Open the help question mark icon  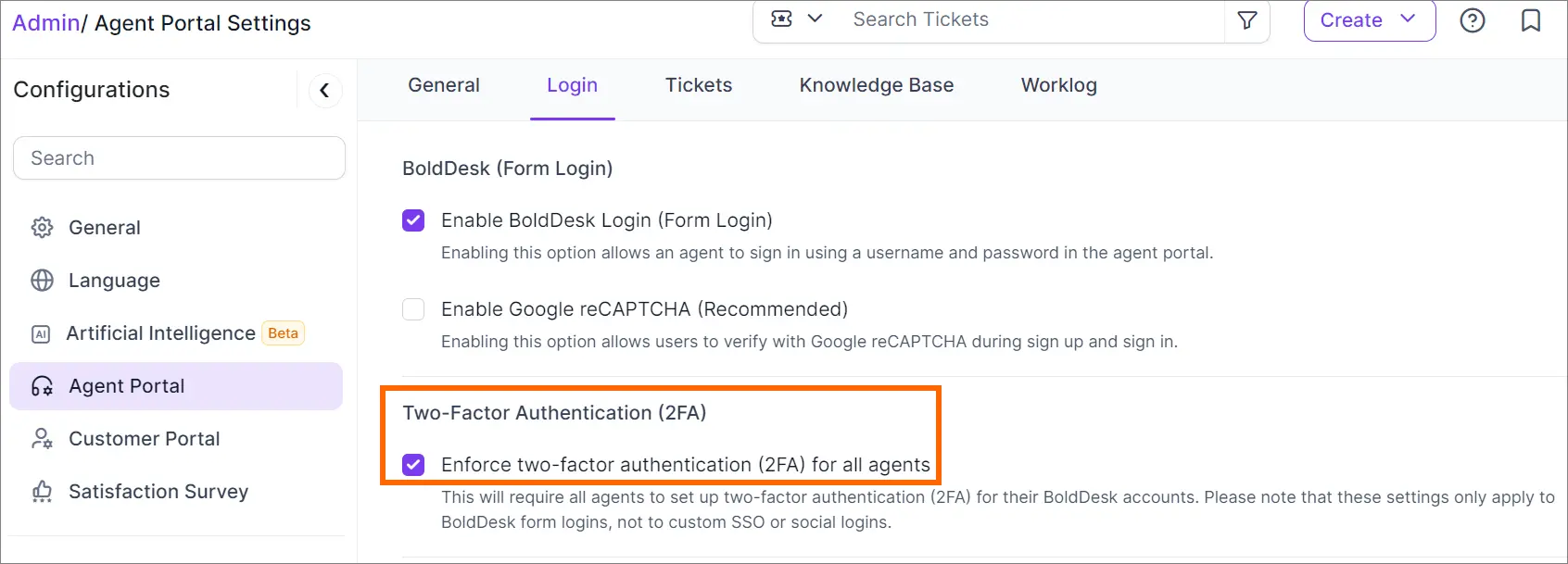[x=1473, y=20]
